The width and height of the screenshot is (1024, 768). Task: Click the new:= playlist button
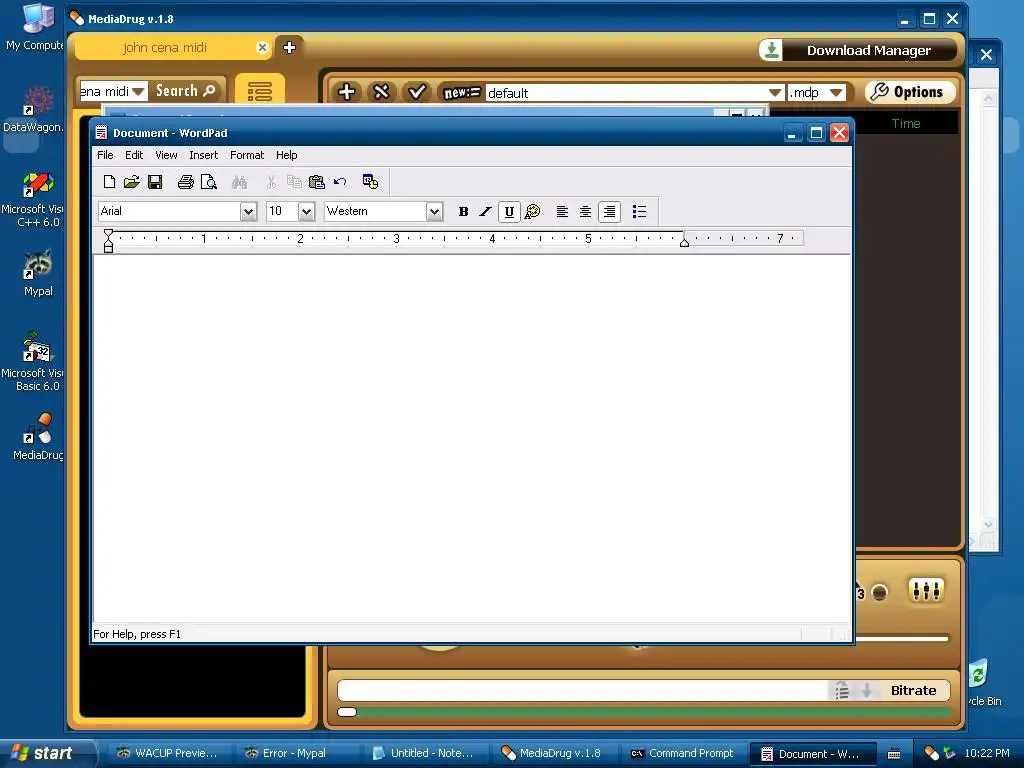(x=462, y=93)
